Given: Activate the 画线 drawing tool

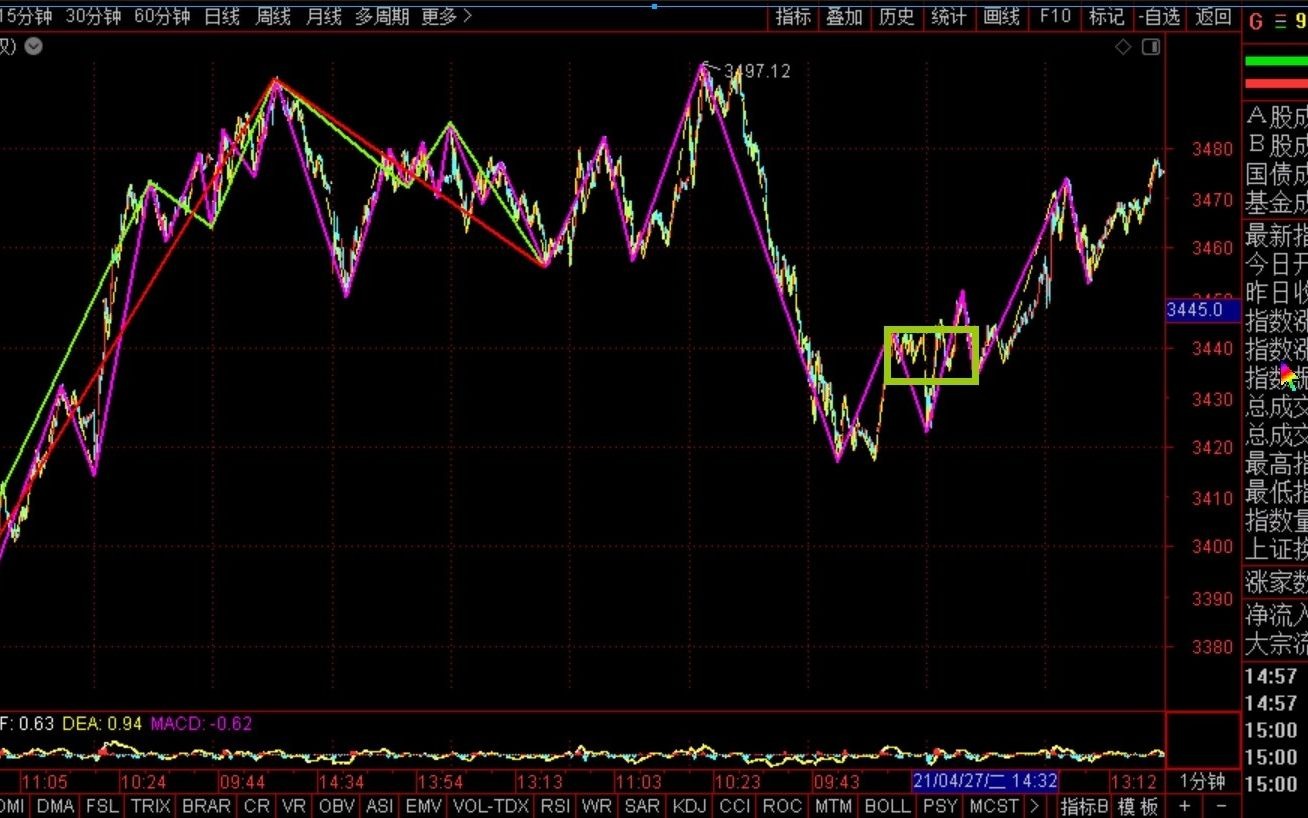Looking at the screenshot, I should click(1000, 17).
